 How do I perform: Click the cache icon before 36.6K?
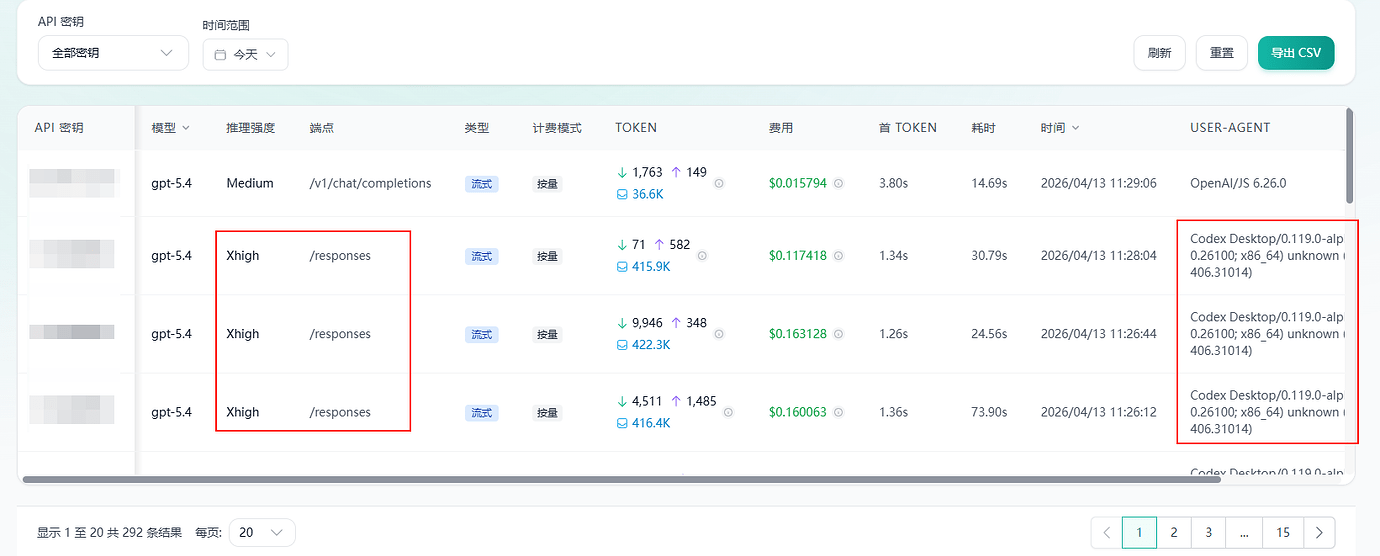[623, 194]
